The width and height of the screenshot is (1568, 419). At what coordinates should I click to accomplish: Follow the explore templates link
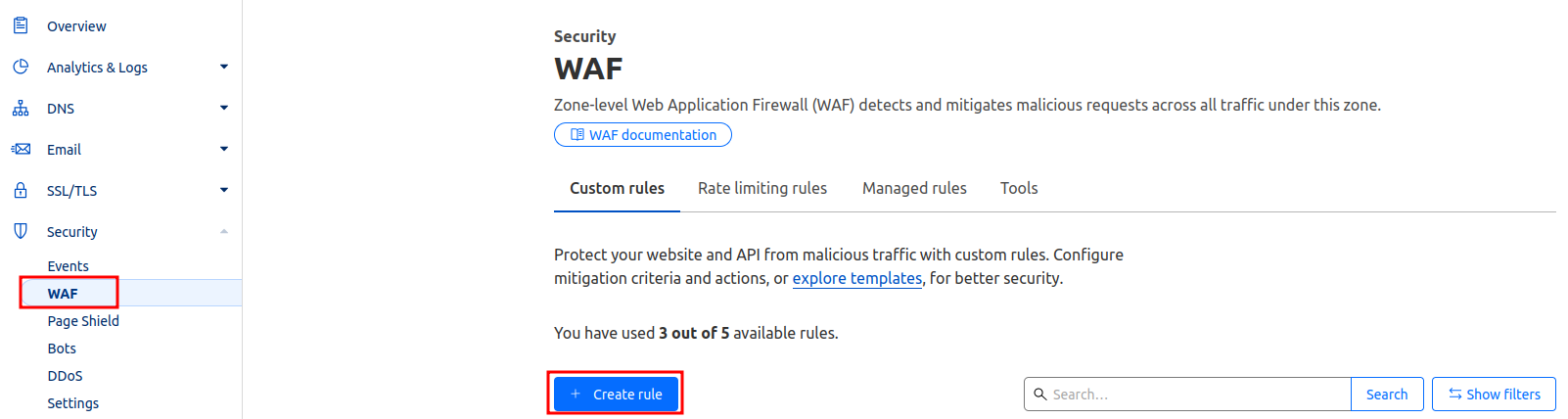pos(857,278)
